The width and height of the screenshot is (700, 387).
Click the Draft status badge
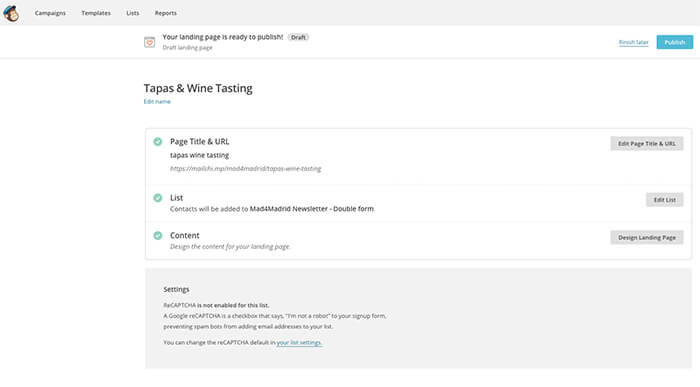click(298, 37)
